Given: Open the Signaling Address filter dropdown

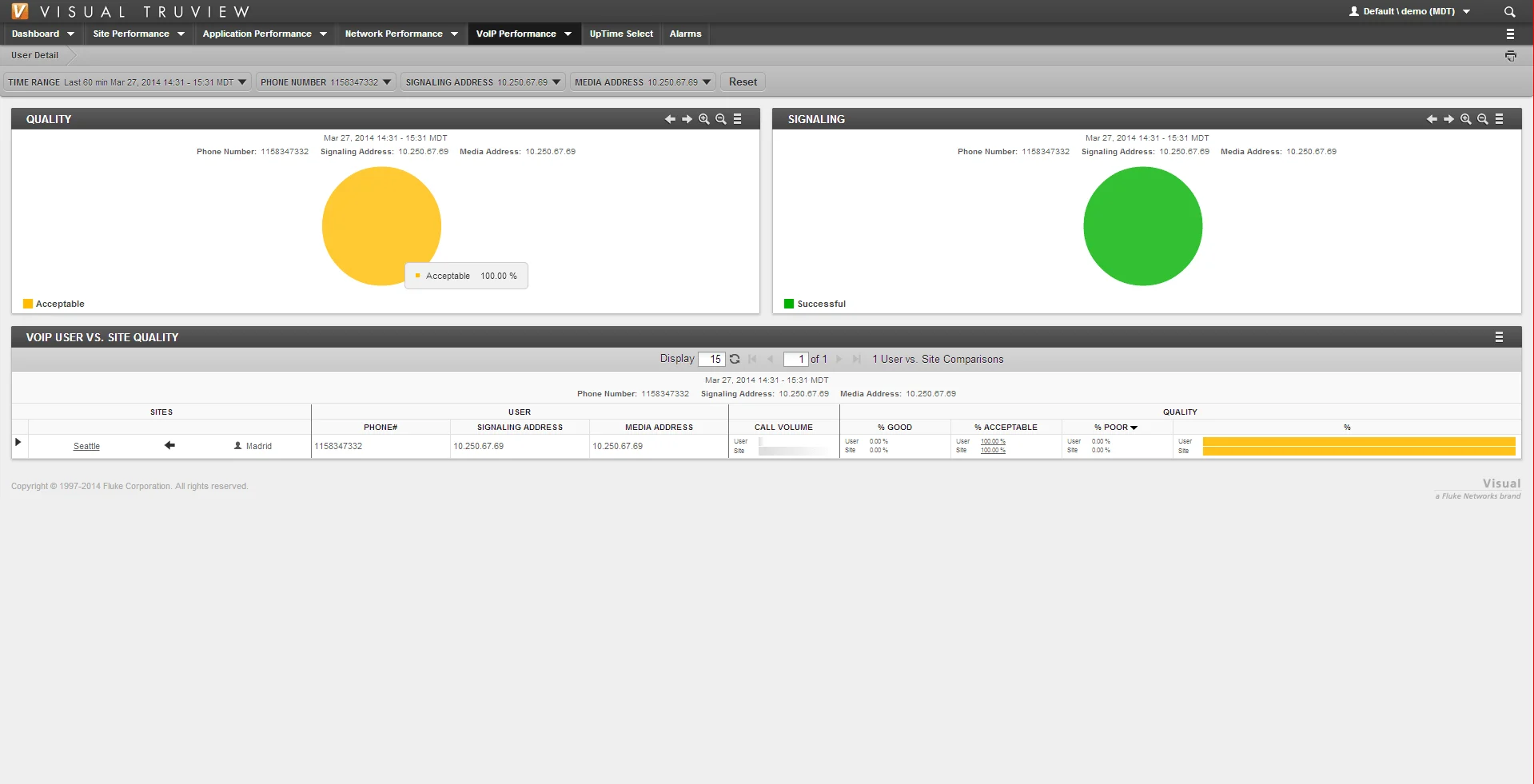Looking at the screenshot, I should (x=483, y=82).
